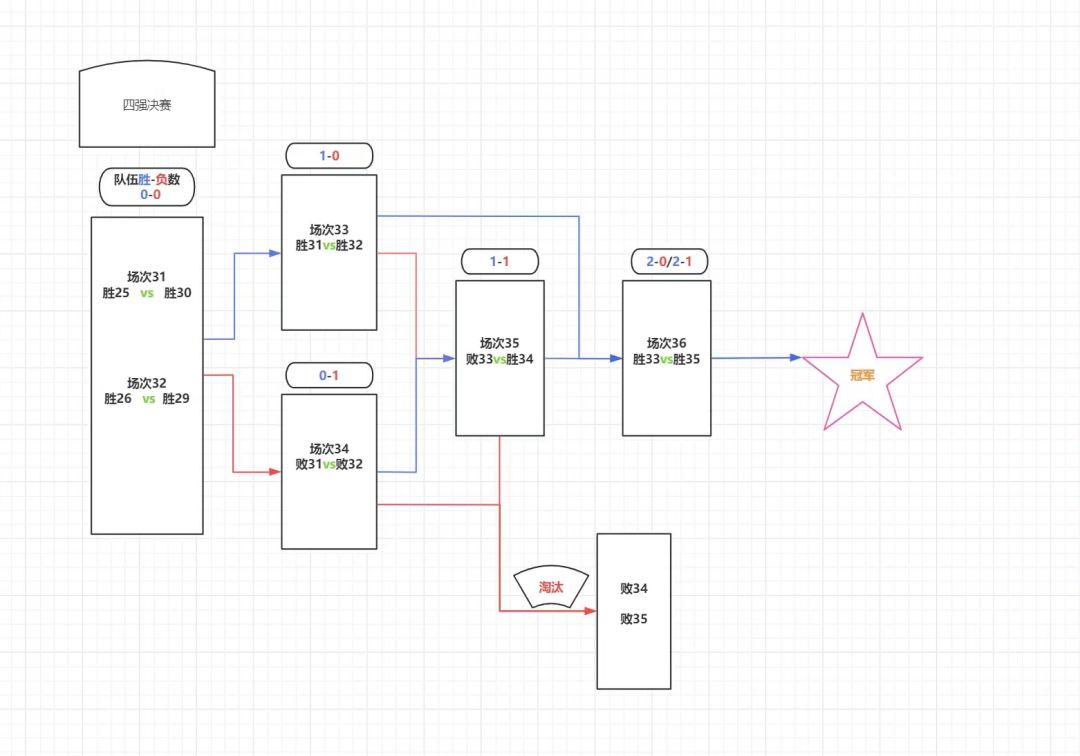Viewport: 1080px width, 756px height.
Task: Select the blue arrow pointing into 场次33
Action: pos(242,296)
